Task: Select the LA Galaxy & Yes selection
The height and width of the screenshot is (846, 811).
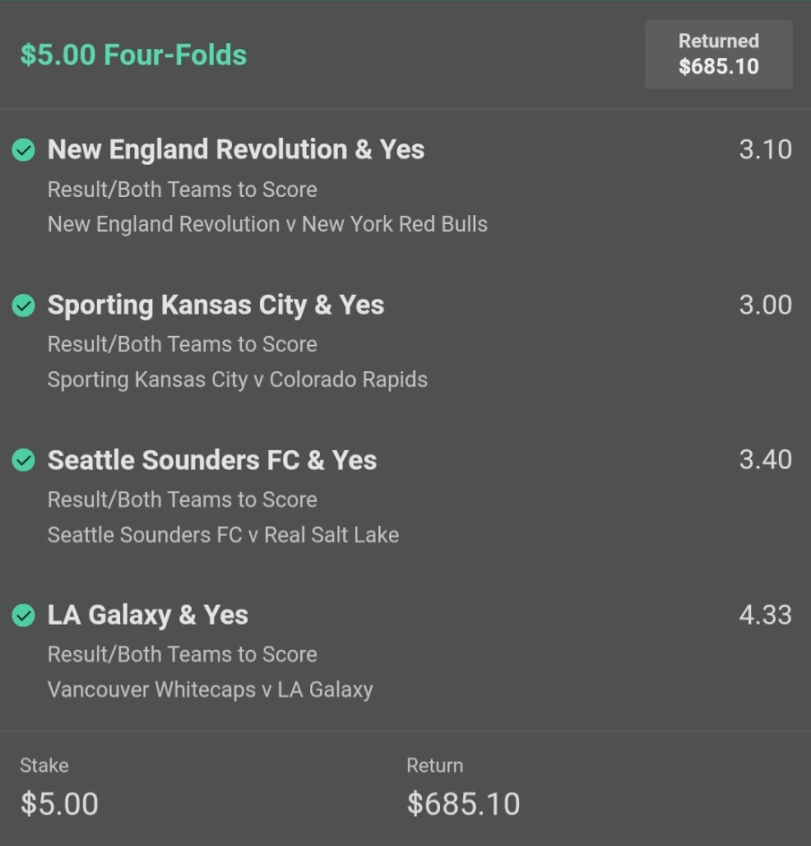Action: coord(148,615)
